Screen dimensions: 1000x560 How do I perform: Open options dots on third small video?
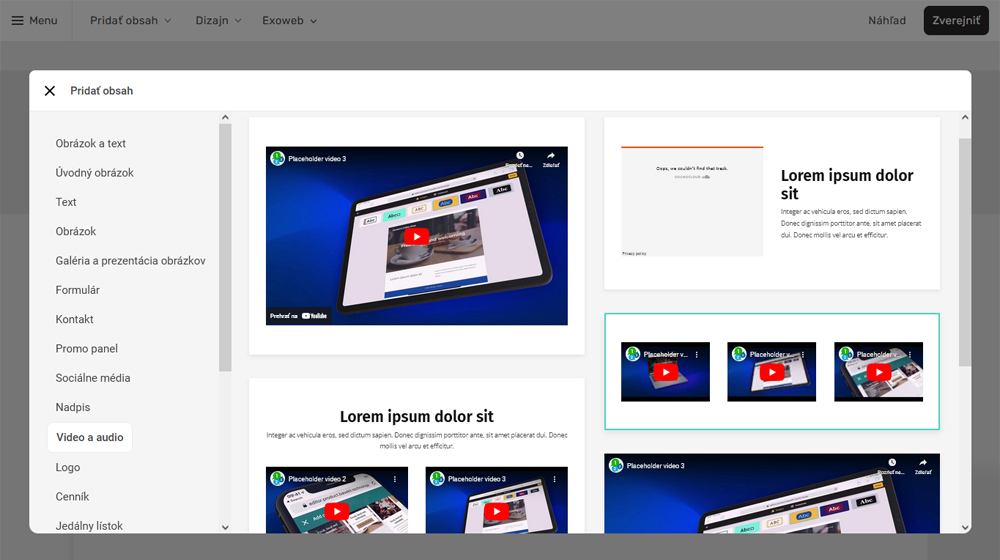pos(910,354)
